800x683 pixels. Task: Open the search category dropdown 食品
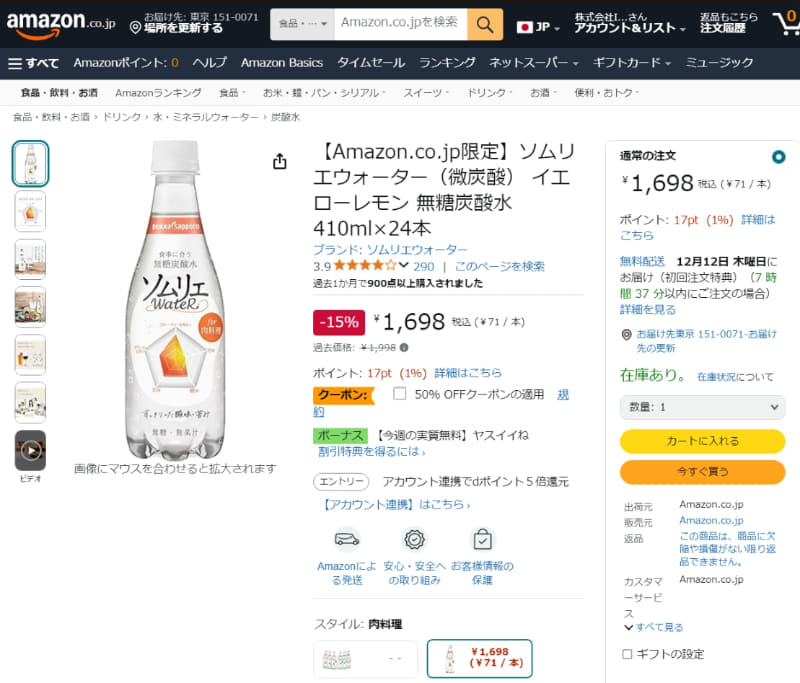tap(302, 23)
